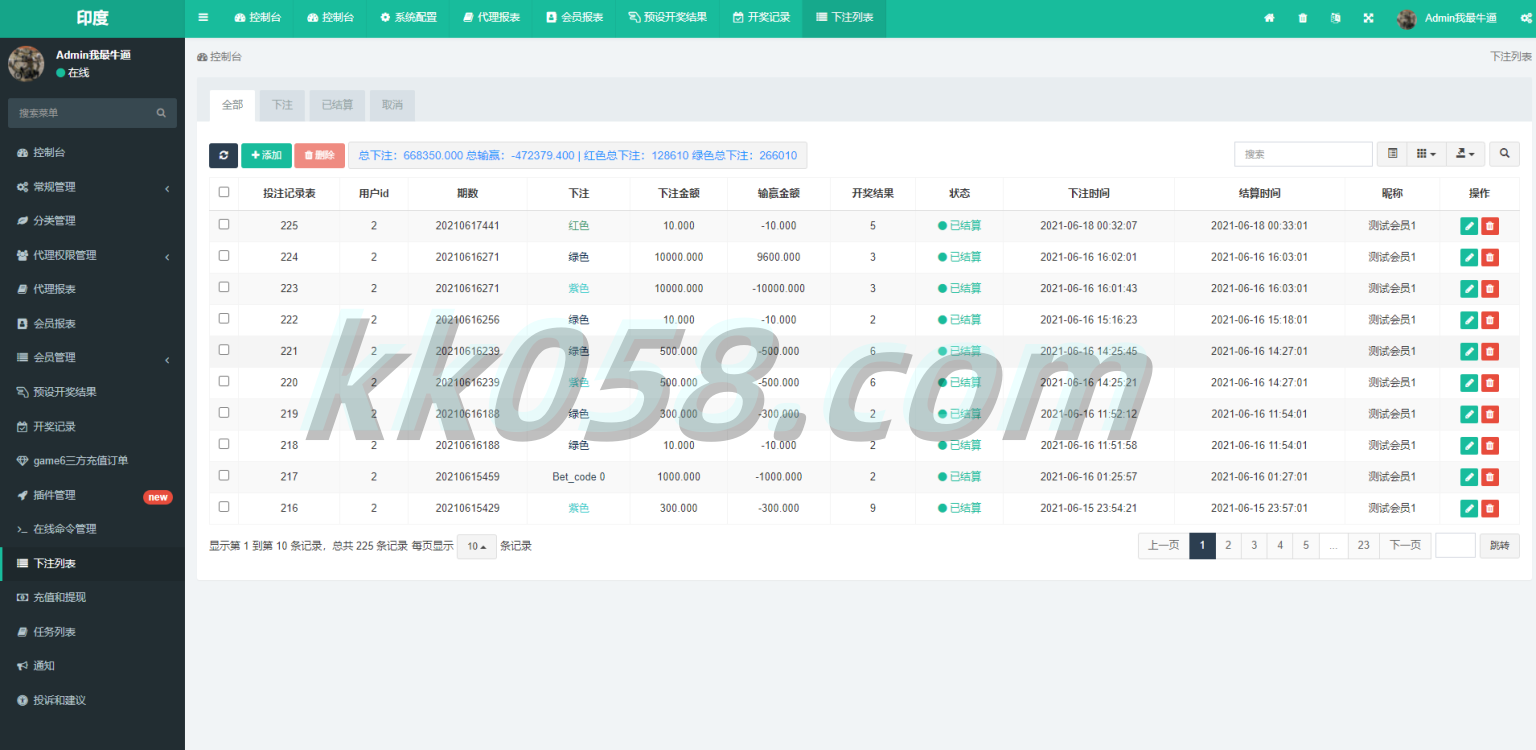Focus the sidebar 搜索菜单 field
Image resolution: width=1536 pixels, height=750 pixels.
pos(82,113)
